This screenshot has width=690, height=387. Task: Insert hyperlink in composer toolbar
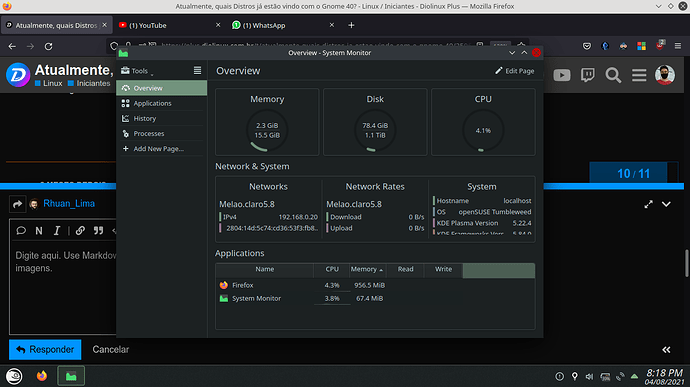80,231
